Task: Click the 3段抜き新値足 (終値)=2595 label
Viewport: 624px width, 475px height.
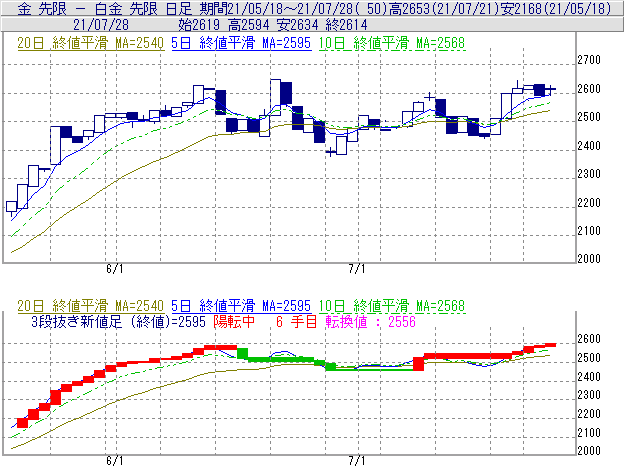Action: pyautogui.click(x=118, y=321)
